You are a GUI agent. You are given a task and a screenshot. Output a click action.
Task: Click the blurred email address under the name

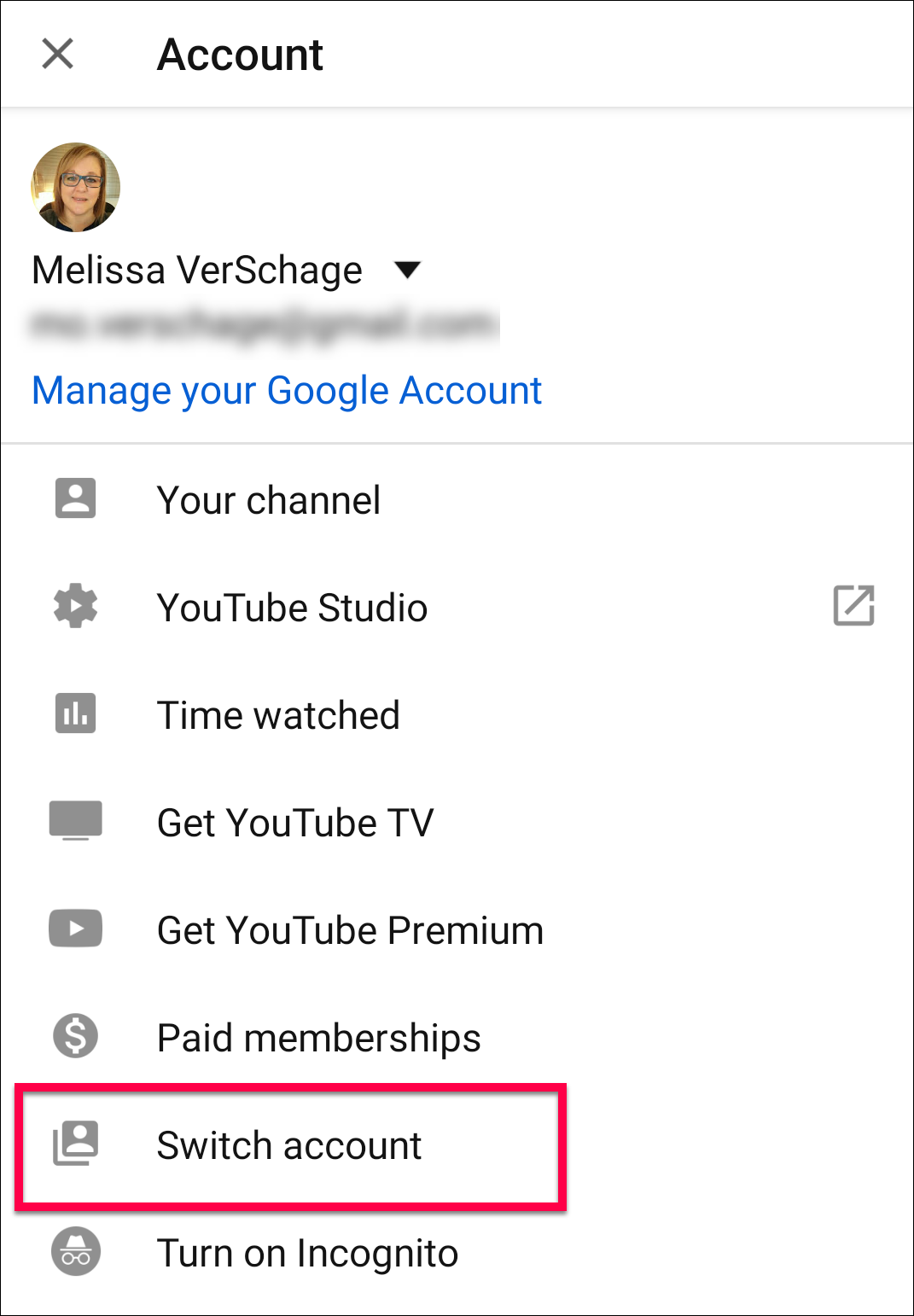click(x=265, y=325)
